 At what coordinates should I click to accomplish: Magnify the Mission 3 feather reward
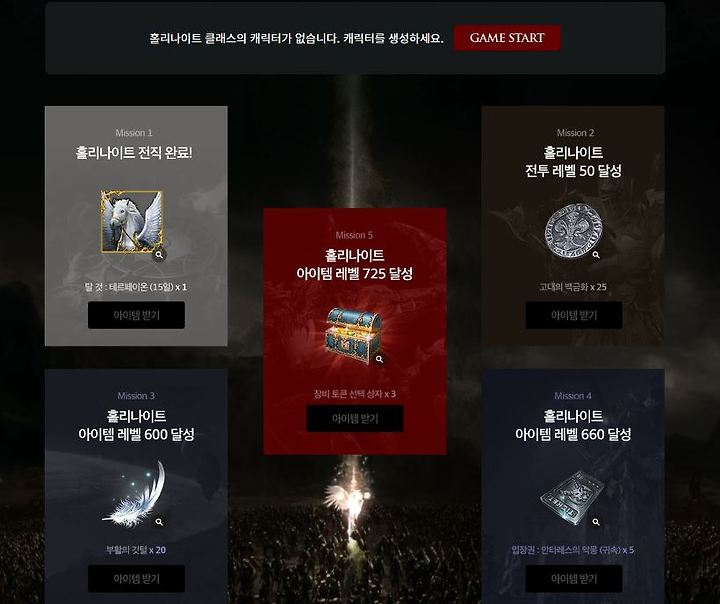click(x=159, y=522)
